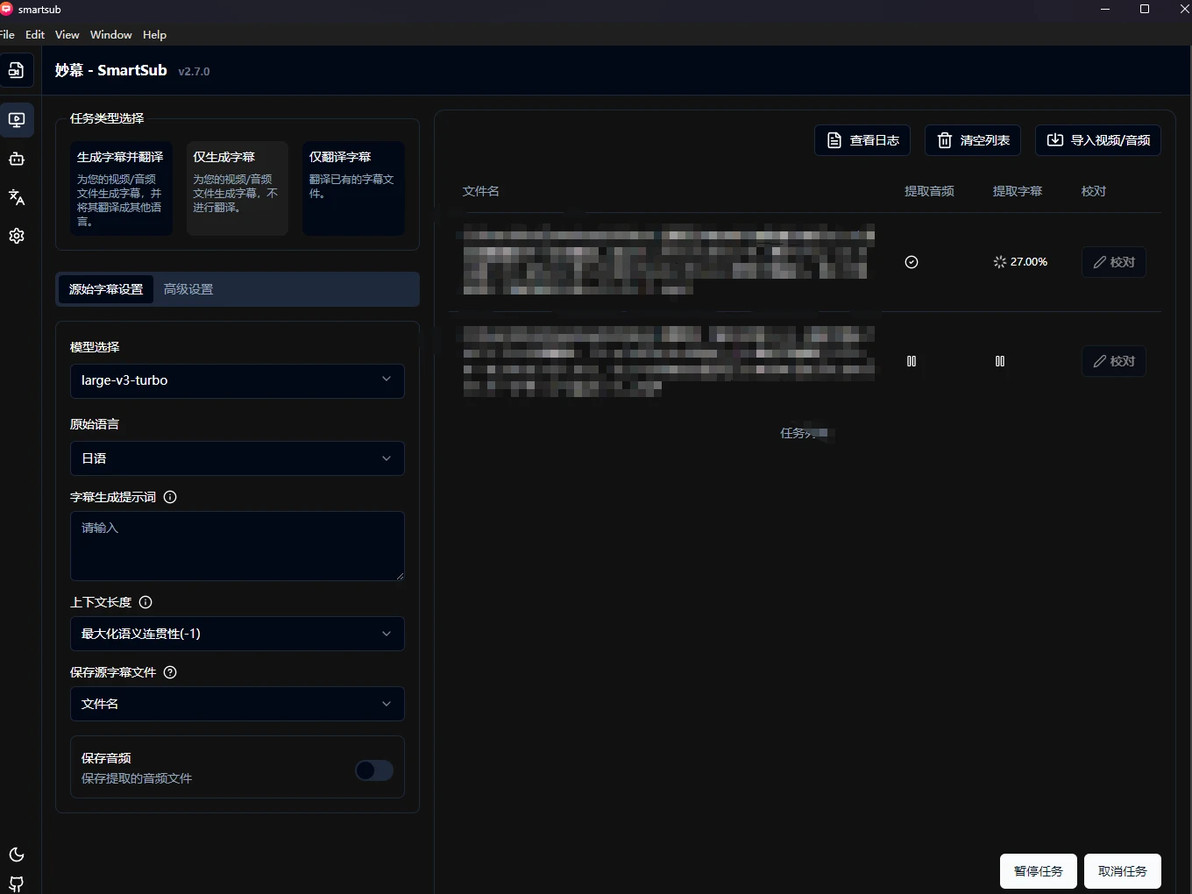Viewport: 1192px width, 894px height.
Task: Select the 仅翻译字幕 task type card
Action: (x=353, y=189)
